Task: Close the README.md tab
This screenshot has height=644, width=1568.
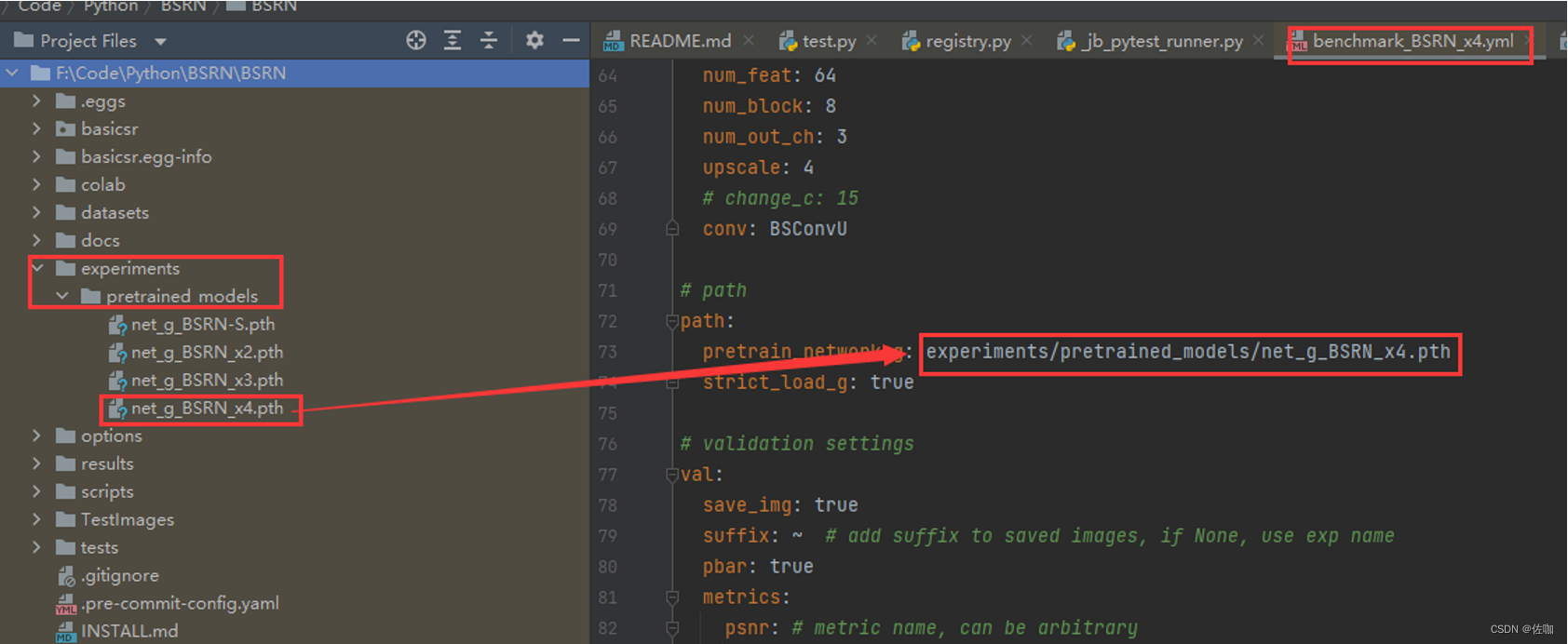Action: click(x=749, y=41)
